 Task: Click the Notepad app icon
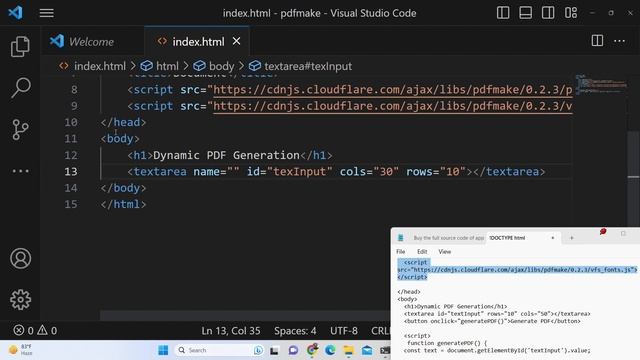pyautogui.click(x=401, y=238)
